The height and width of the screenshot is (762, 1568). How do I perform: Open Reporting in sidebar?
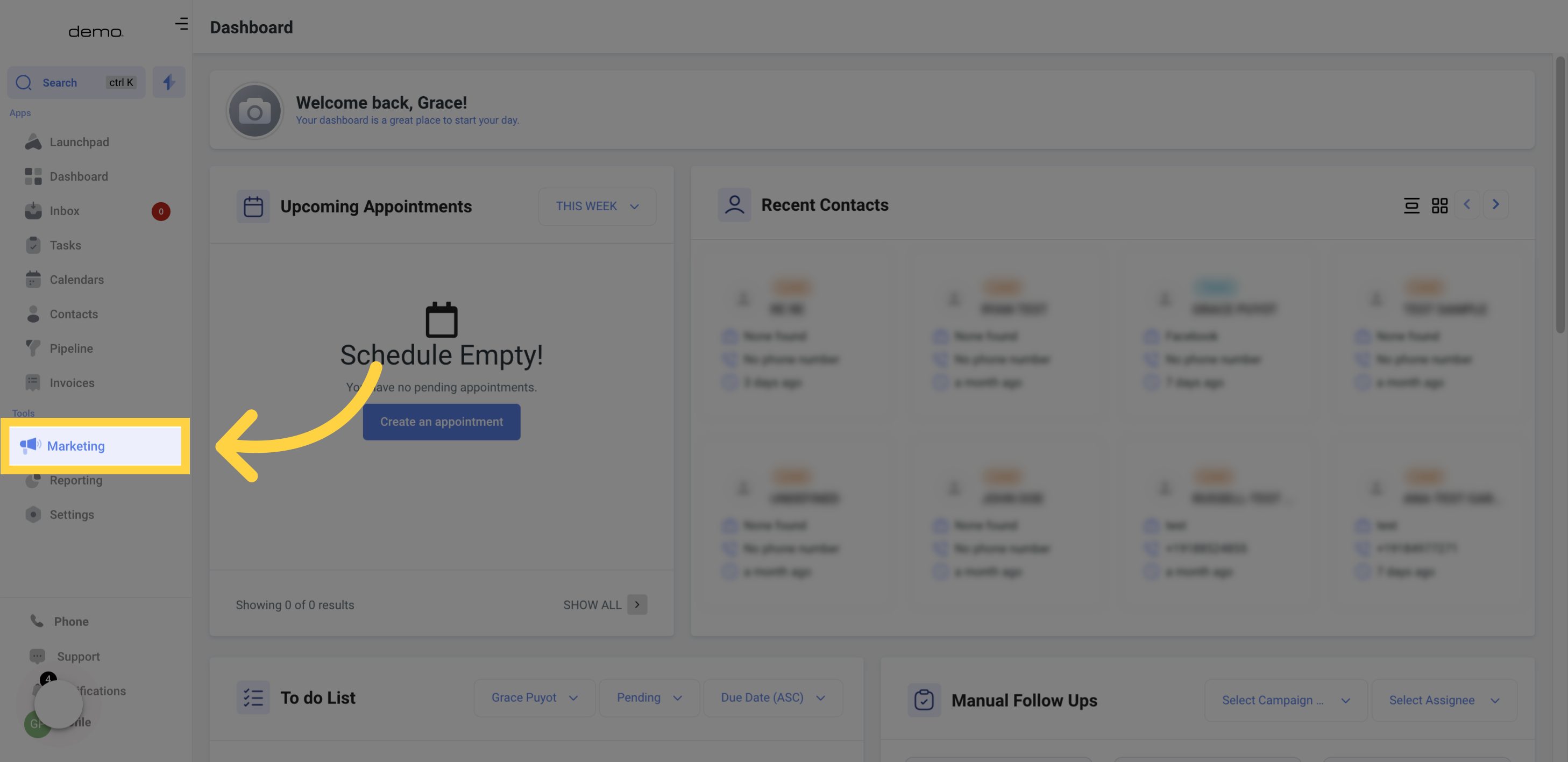(76, 480)
